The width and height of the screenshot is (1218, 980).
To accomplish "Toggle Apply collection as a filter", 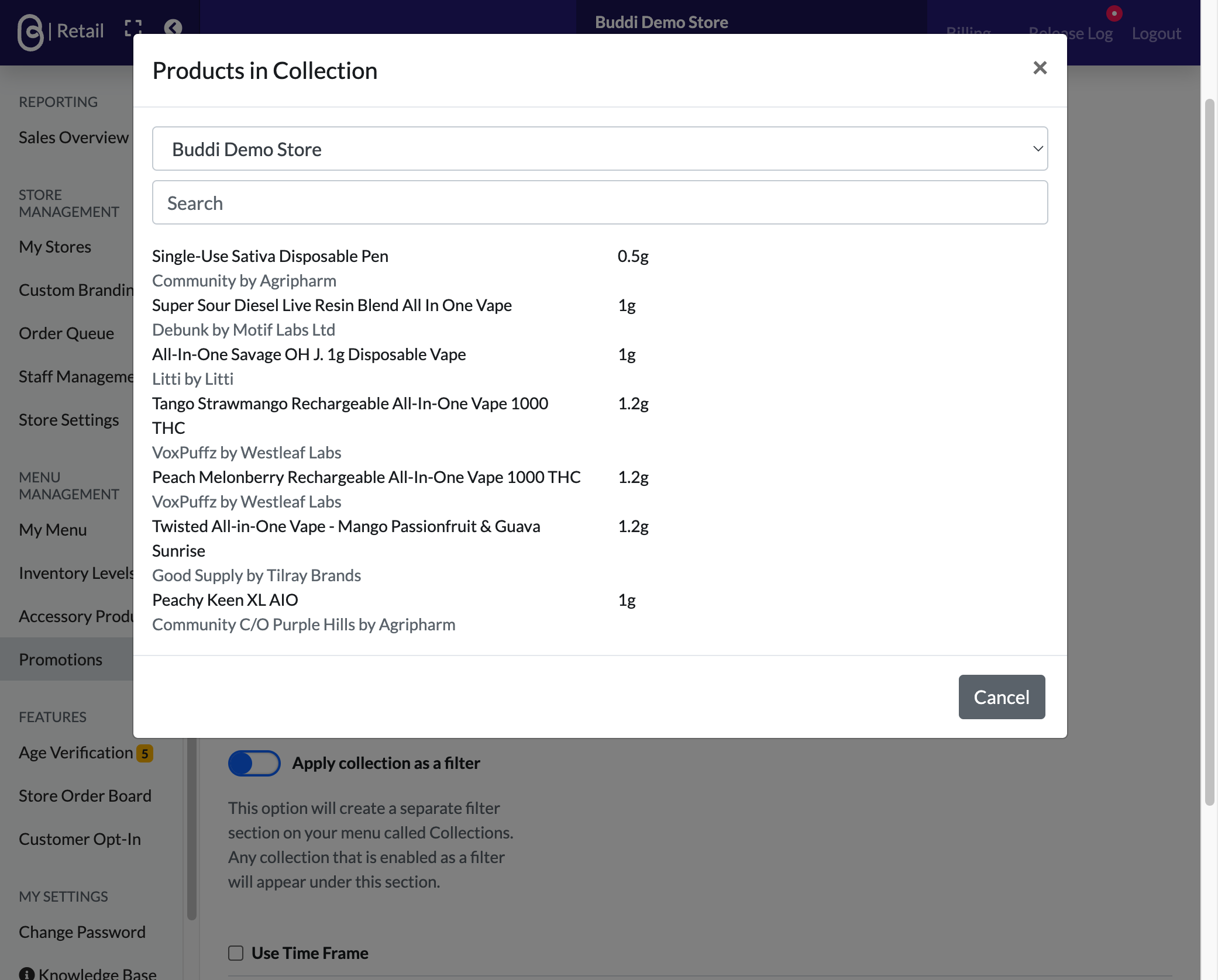I will (x=254, y=763).
